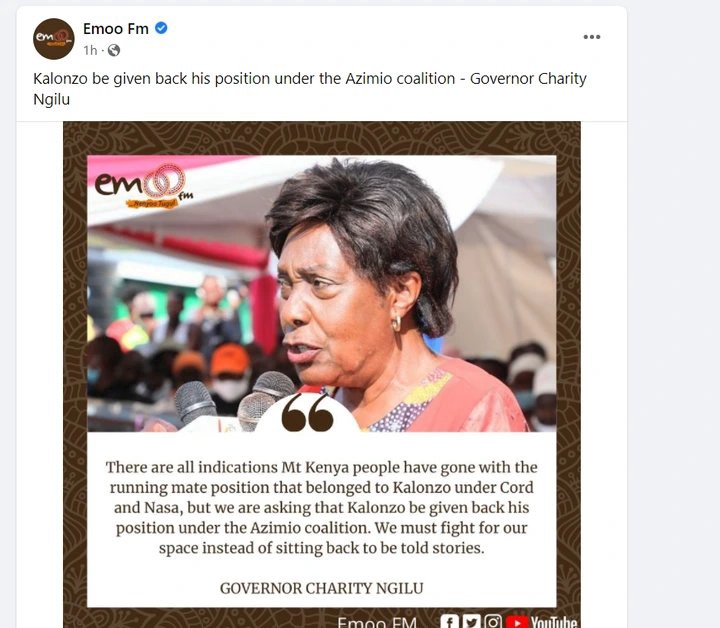Open the three-dot post options menu
The width and height of the screenshot is (720, 628).
[591, 37]
